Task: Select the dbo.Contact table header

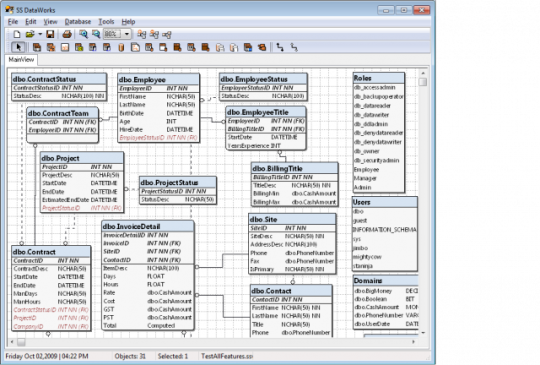Action: tap(291, 291)
